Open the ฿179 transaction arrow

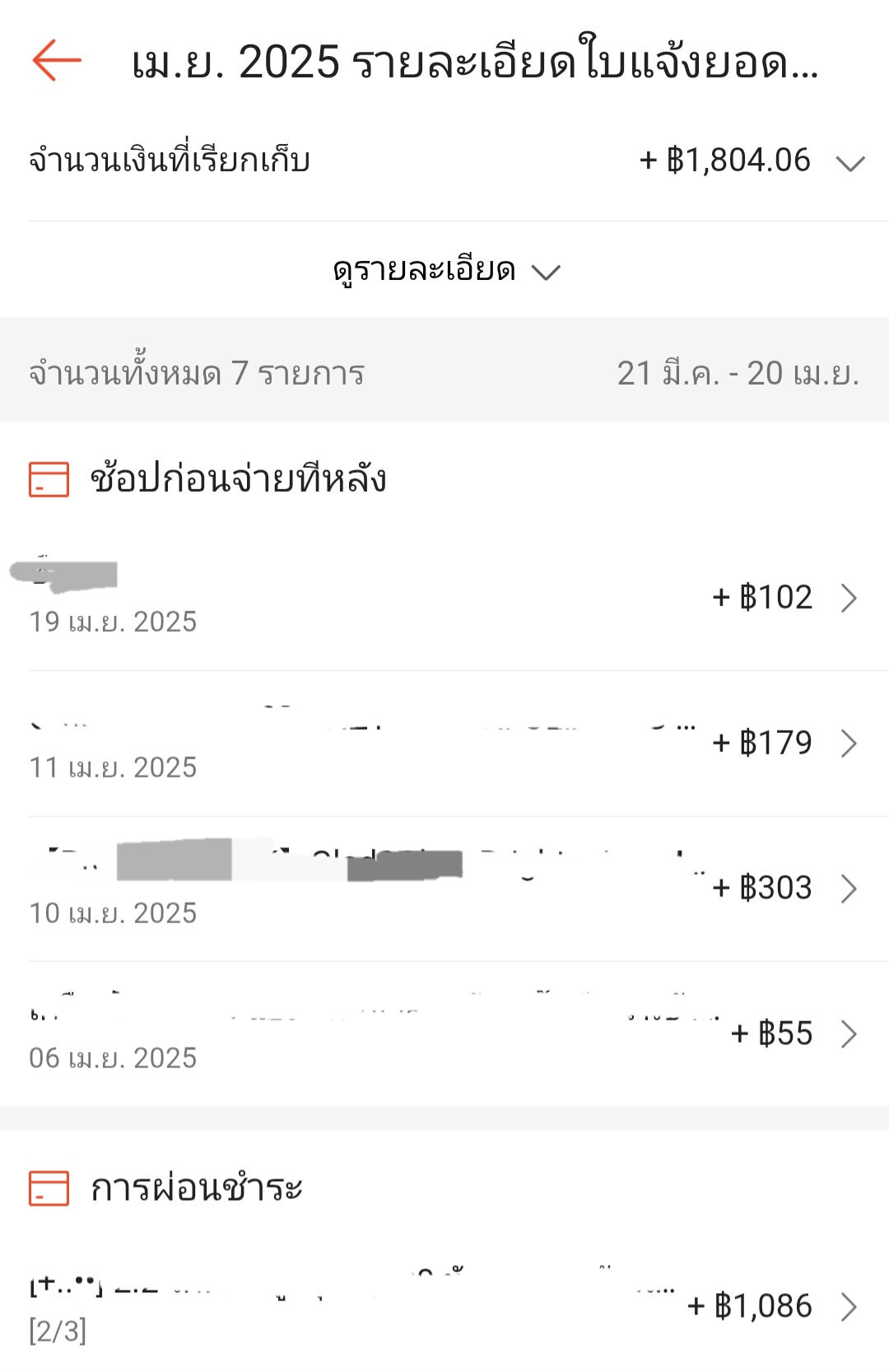coord(849,744)
